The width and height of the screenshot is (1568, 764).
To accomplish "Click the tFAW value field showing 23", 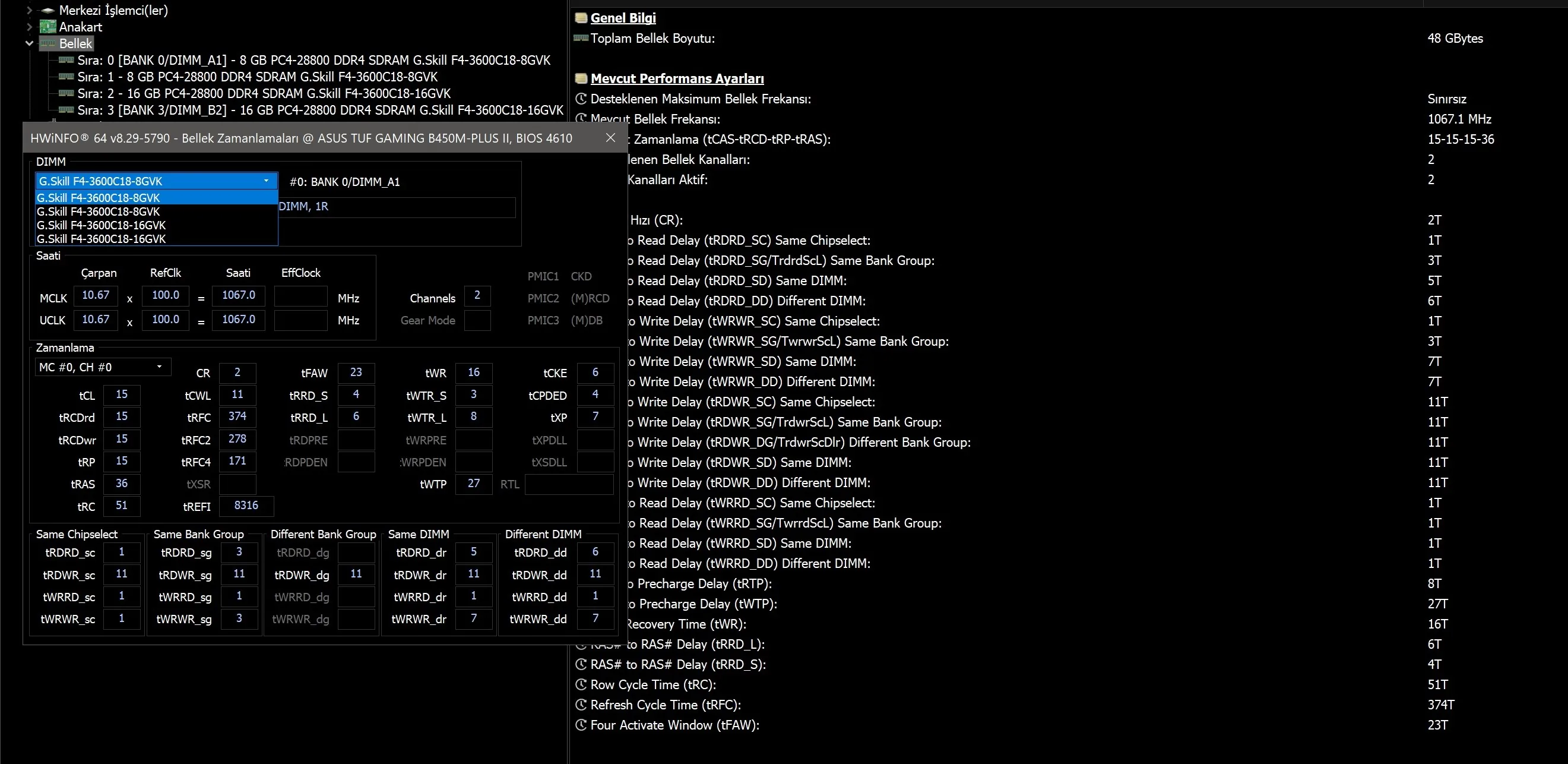I will pyautogui.click(x=356, y=372).
